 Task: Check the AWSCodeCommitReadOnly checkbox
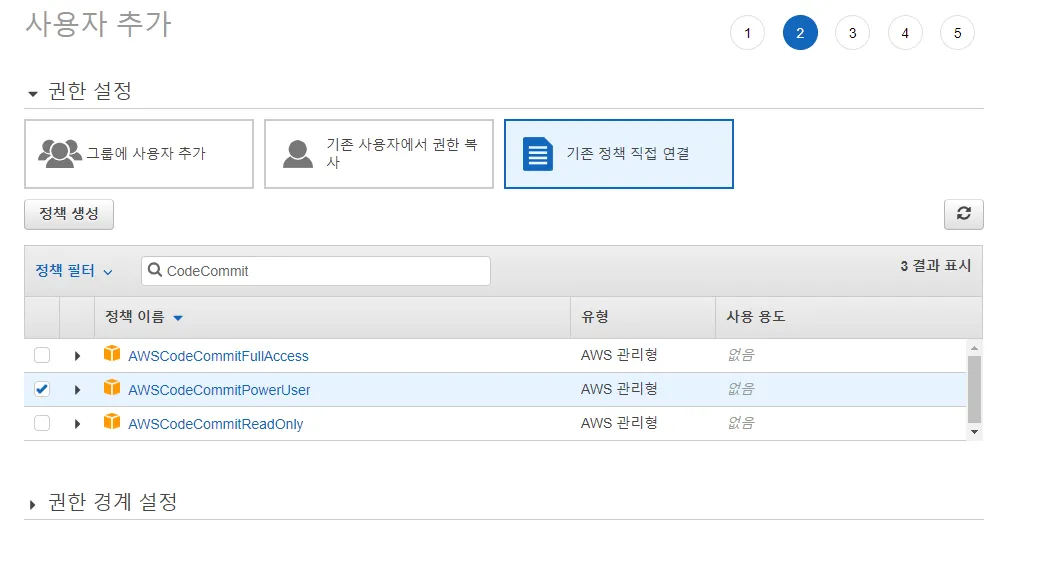tap(42, 423)
